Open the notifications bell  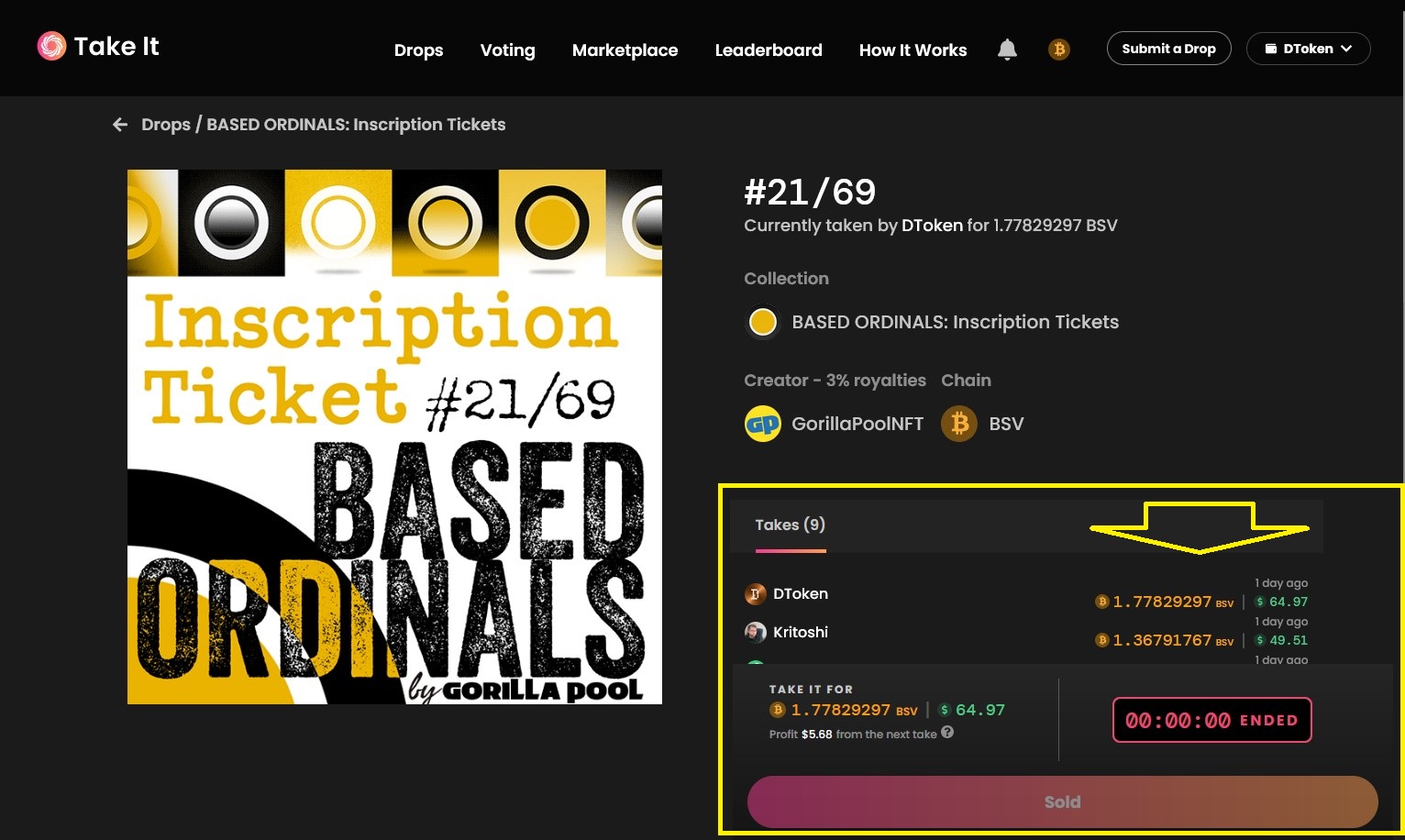pyautogui.click(x=1007, y=50)
